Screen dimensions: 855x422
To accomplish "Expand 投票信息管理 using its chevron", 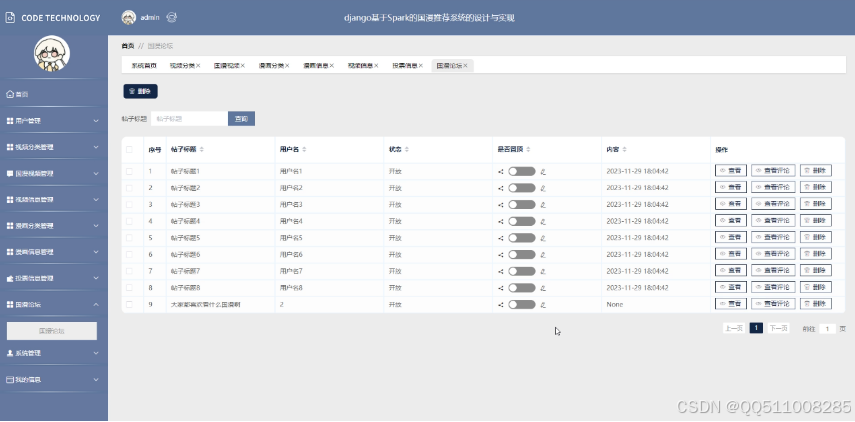I will [x=96, y=279].
